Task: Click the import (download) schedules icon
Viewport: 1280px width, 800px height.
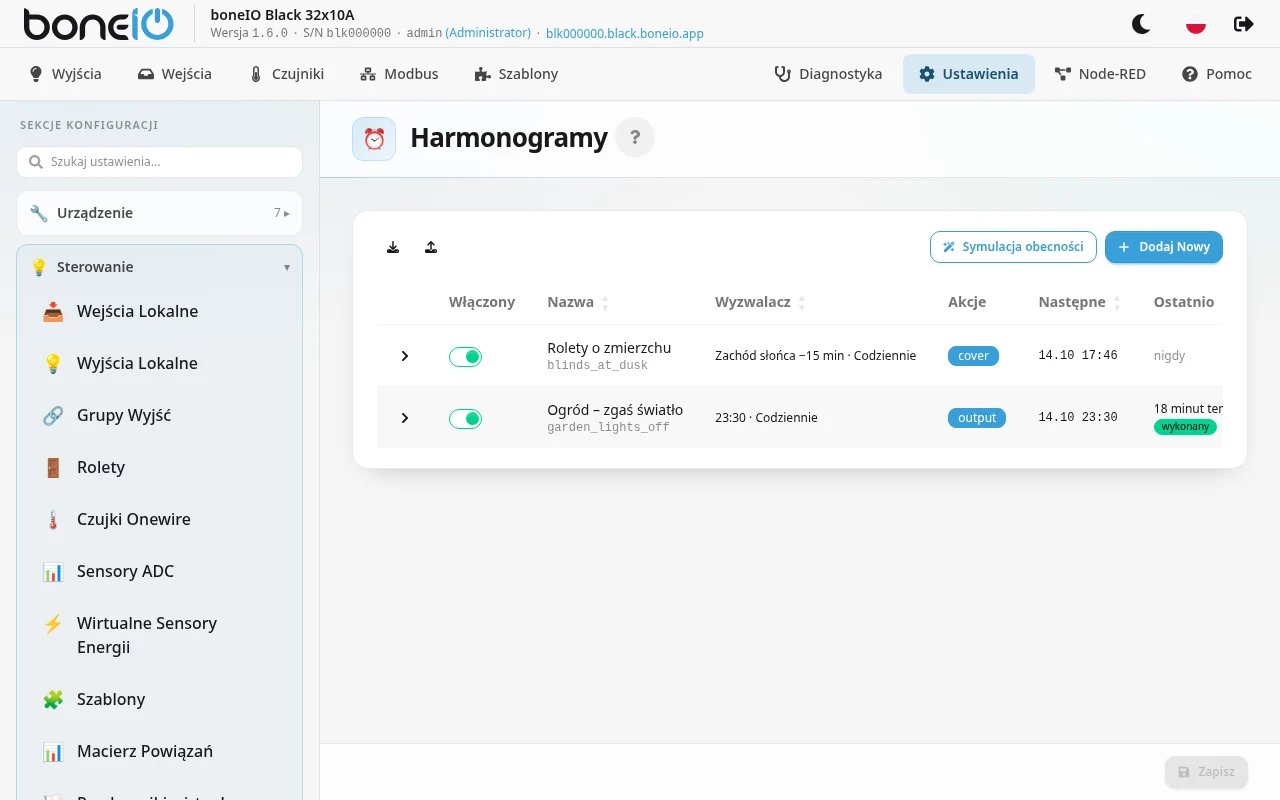Action: click(393, 247)
